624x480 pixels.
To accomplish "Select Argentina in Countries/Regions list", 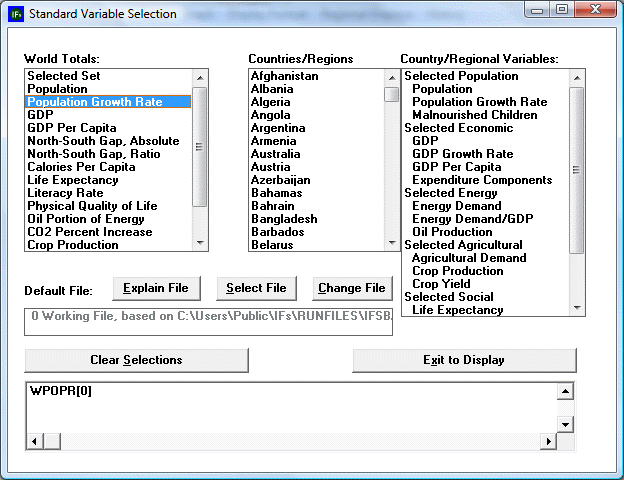I will coord(278,128).
